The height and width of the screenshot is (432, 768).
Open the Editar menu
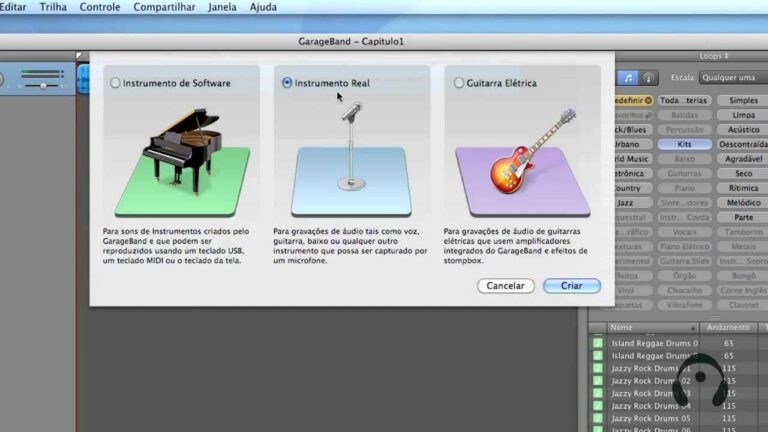tap(13, 7)
